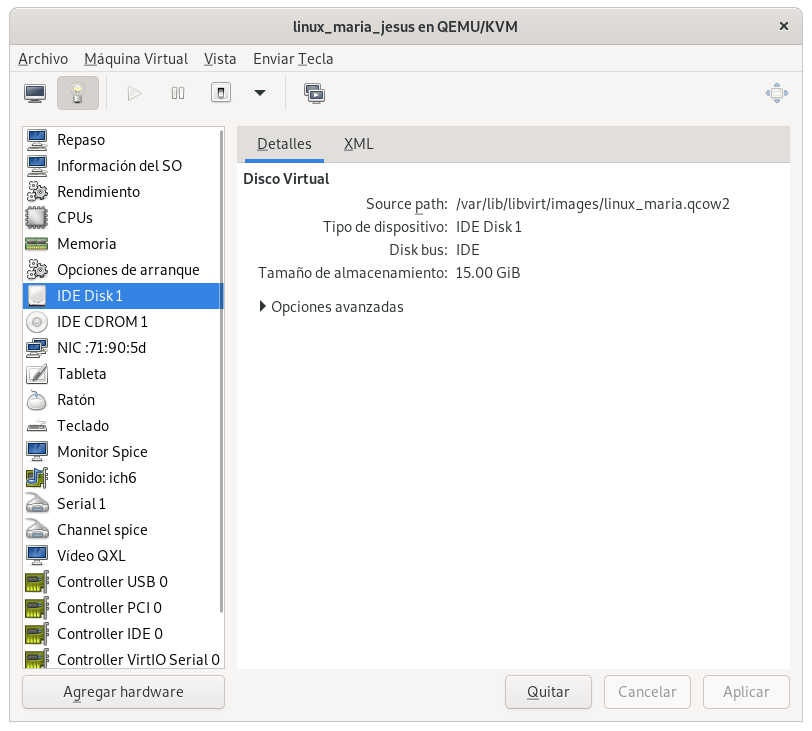
Task: Open the manage snapshots toolbar icon
Action: click(x=314, y=93)
